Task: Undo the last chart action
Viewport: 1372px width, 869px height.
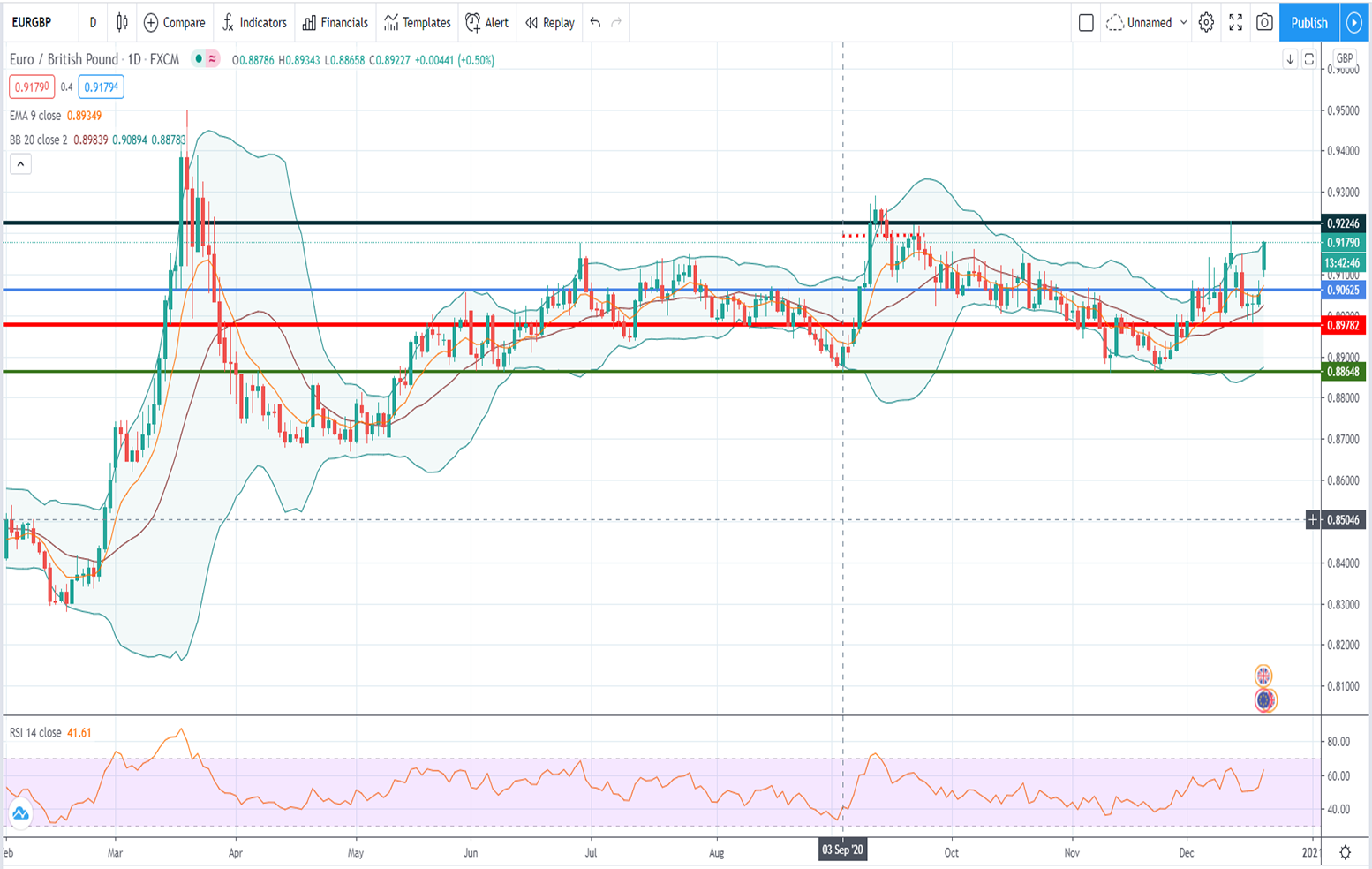Action: 595,23
